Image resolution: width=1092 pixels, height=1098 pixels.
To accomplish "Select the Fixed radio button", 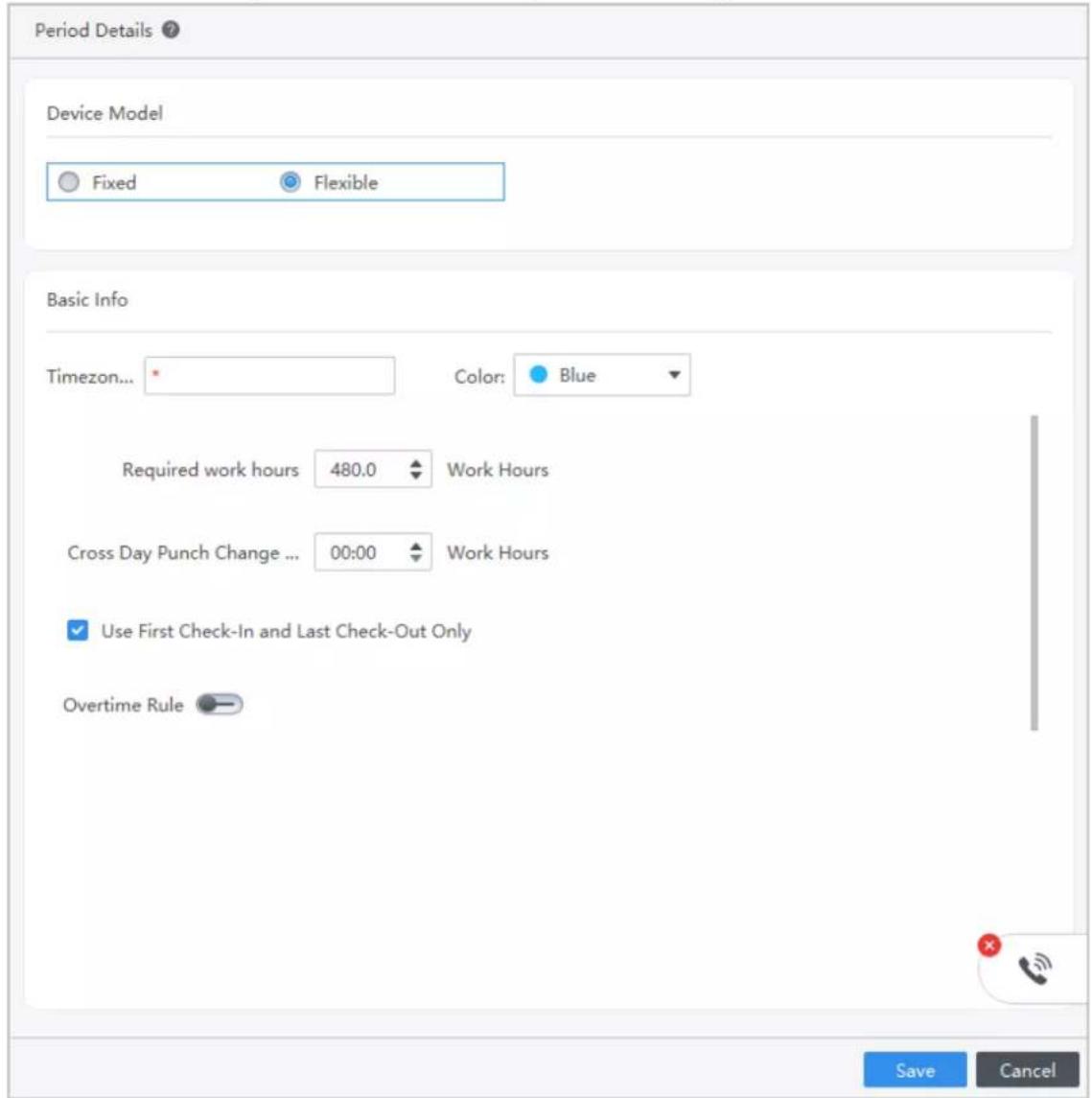I will coord(69,182).
